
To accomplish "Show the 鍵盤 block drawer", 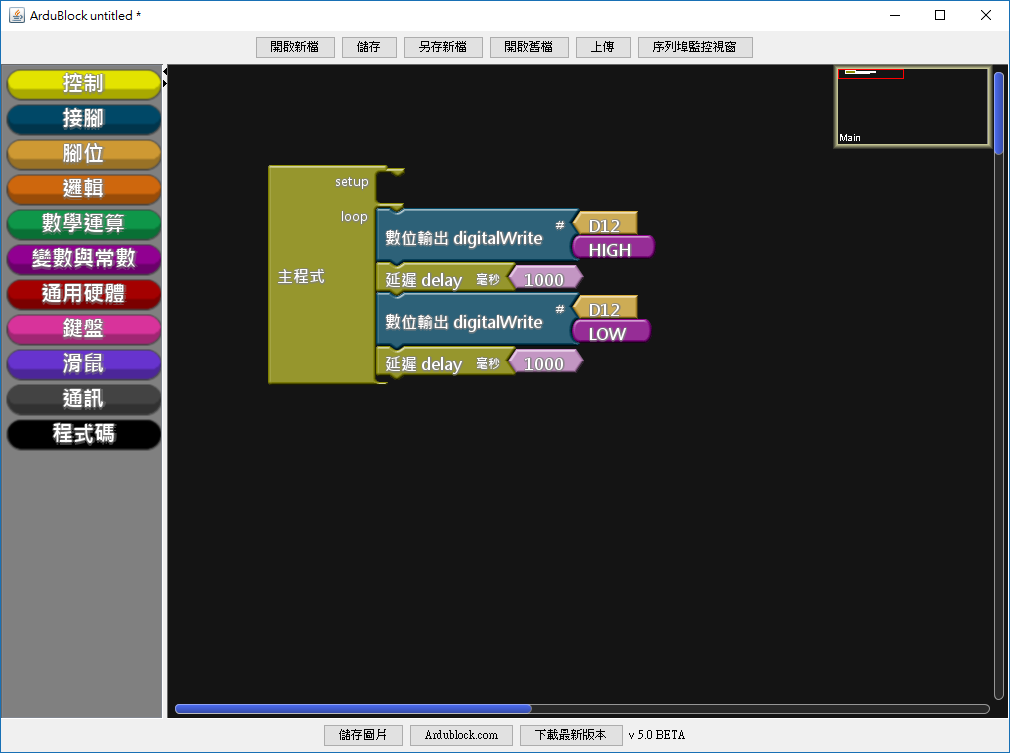I will coord(84,329).
